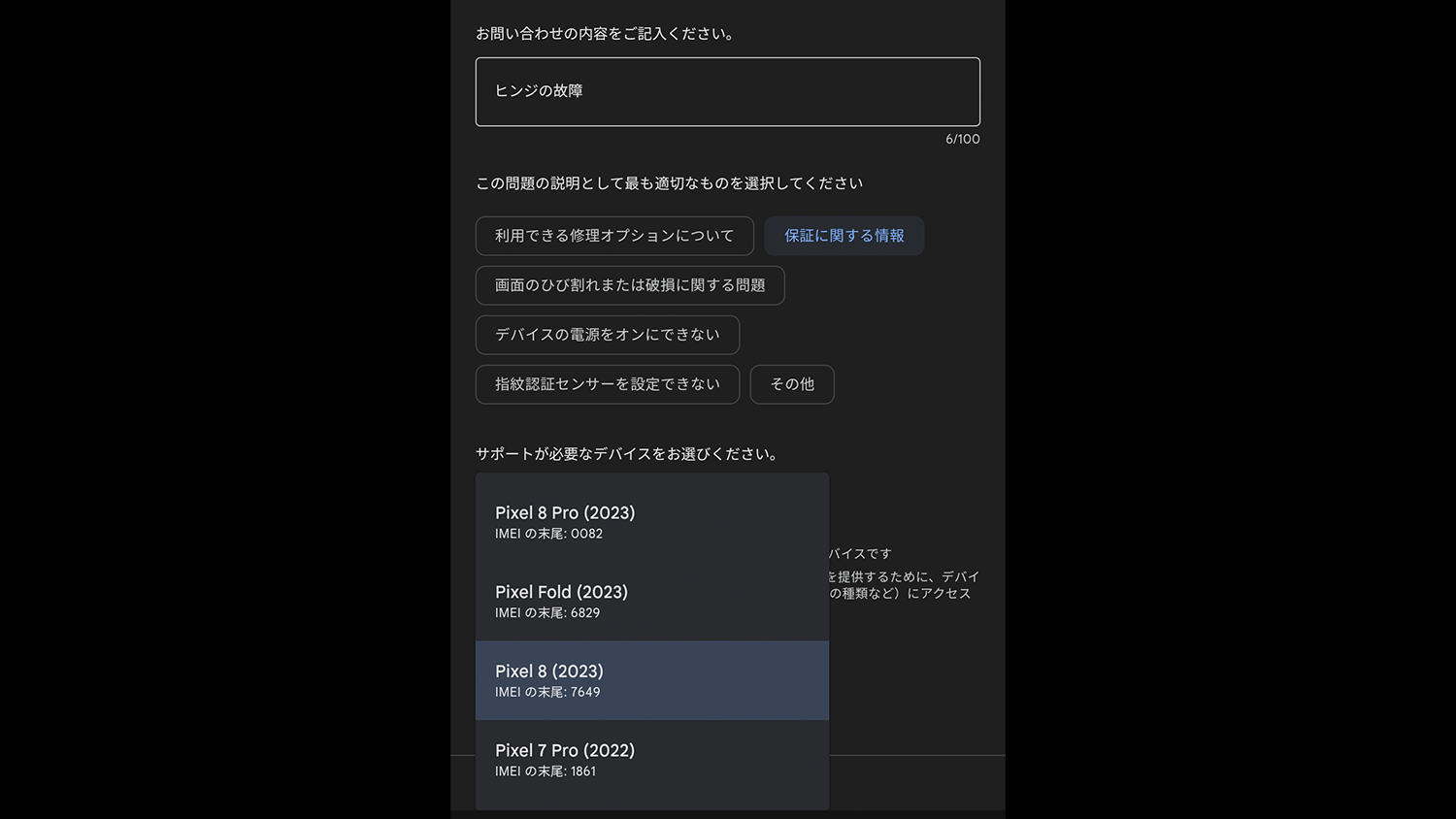The width and height of the screenshot is (1456, 819).
Task: Click the サポートが必要なデバイス heading label
Action: coord(627,454)
